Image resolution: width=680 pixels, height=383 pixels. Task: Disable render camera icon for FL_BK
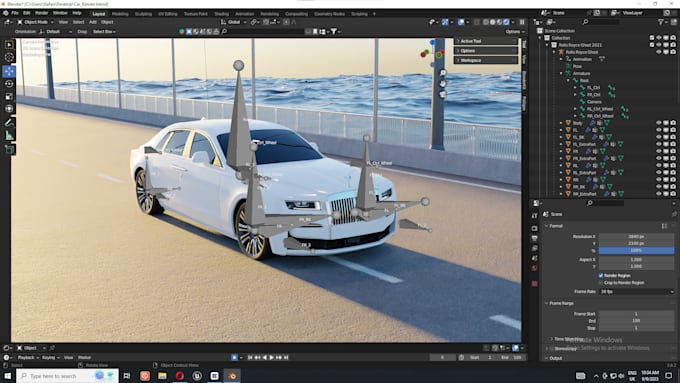click(x=673, y=137)
